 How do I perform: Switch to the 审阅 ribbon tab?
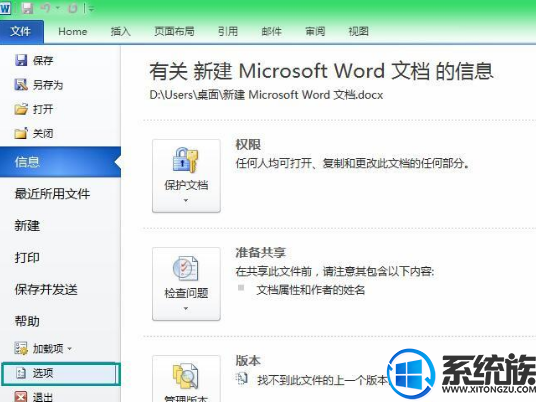(x=315, y=31)
